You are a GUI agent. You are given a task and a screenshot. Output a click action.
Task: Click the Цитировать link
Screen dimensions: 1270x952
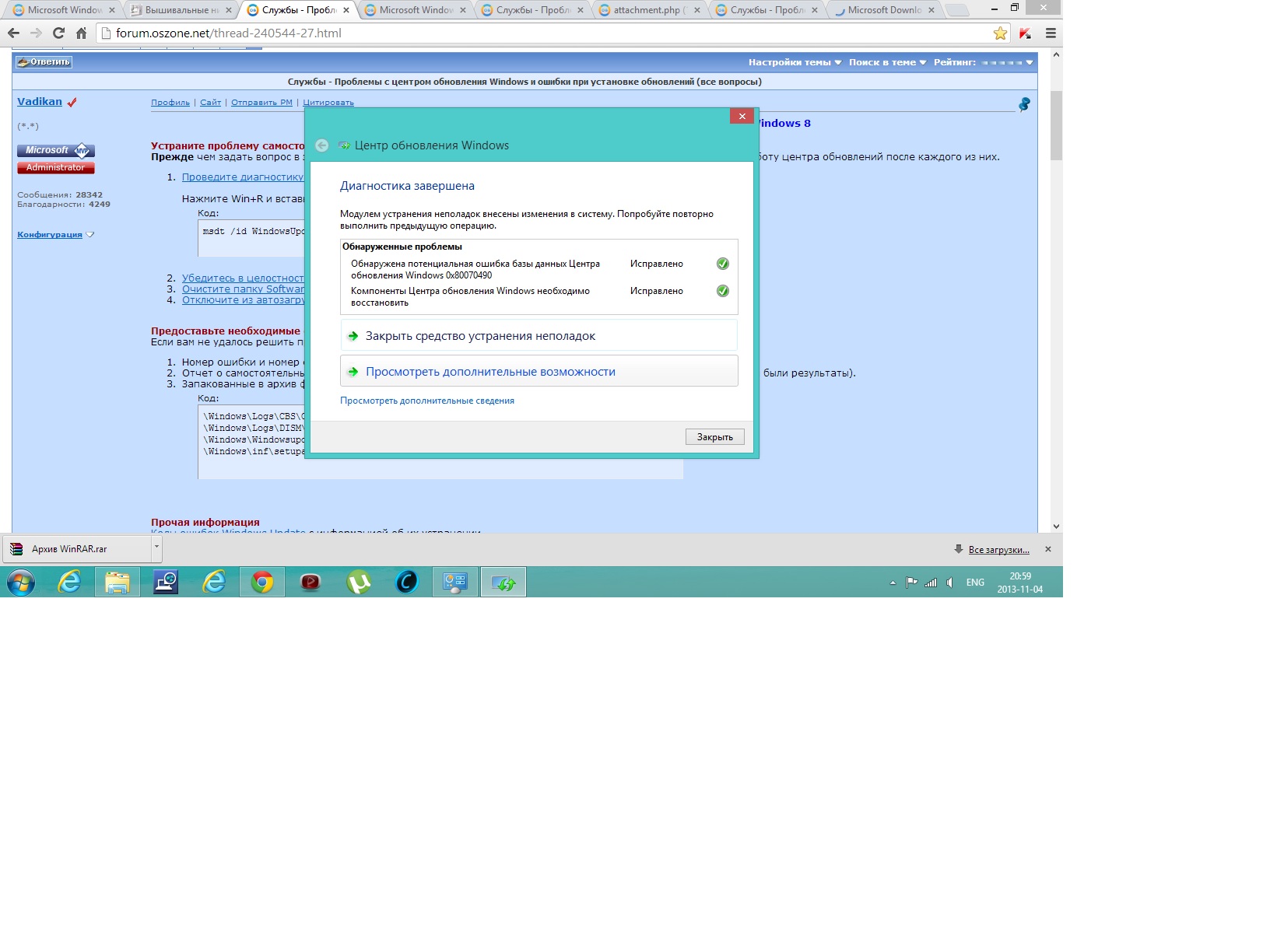click(x=328, y=103)
